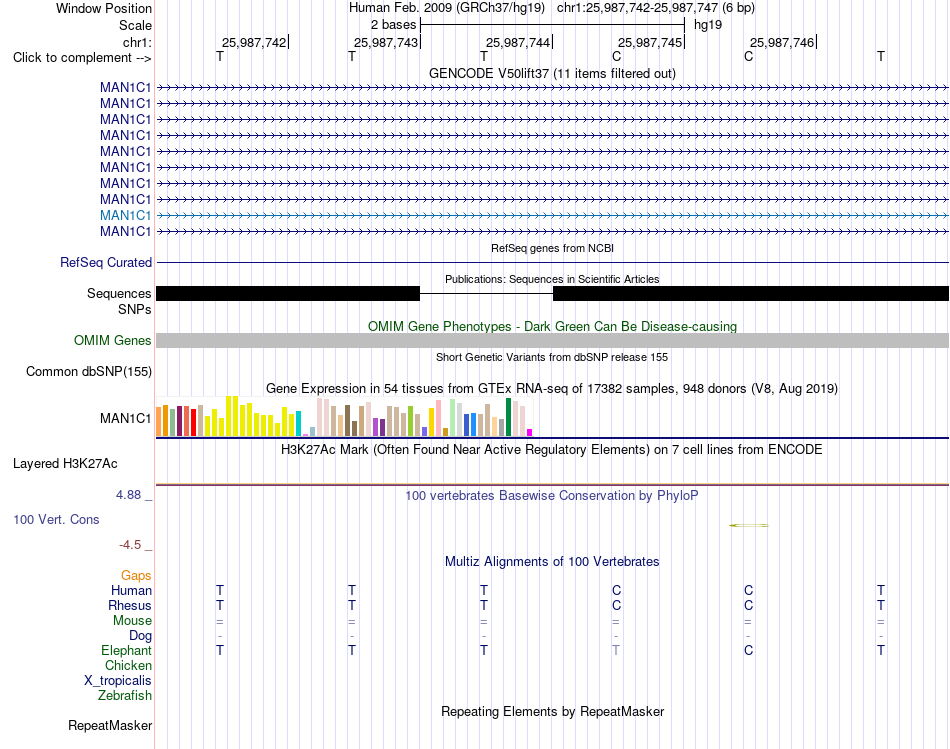This screenshot has width=950, height=749.
Task: Select the Human alignment row label
Action: tap(131, 590)
